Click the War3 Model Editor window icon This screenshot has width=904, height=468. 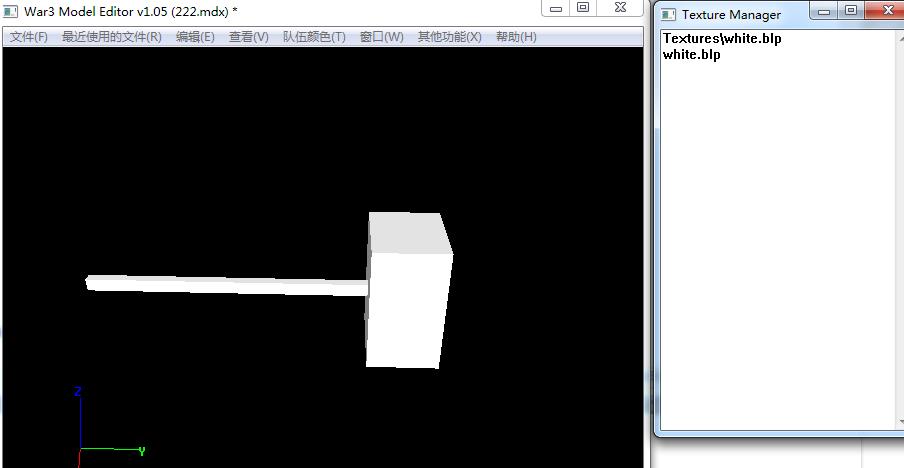pos(11,12)
